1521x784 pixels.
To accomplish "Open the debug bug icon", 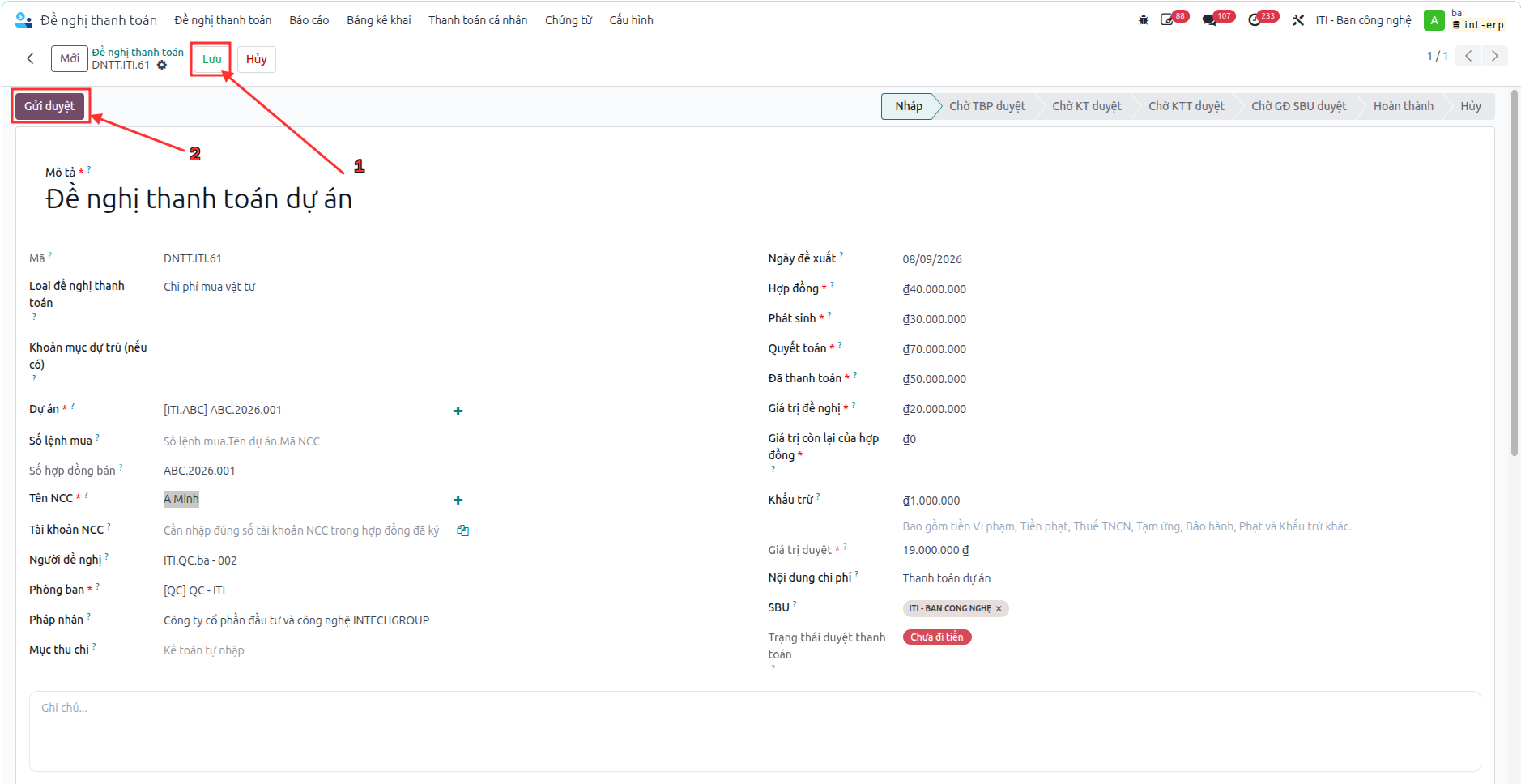I will [1144, 20].
